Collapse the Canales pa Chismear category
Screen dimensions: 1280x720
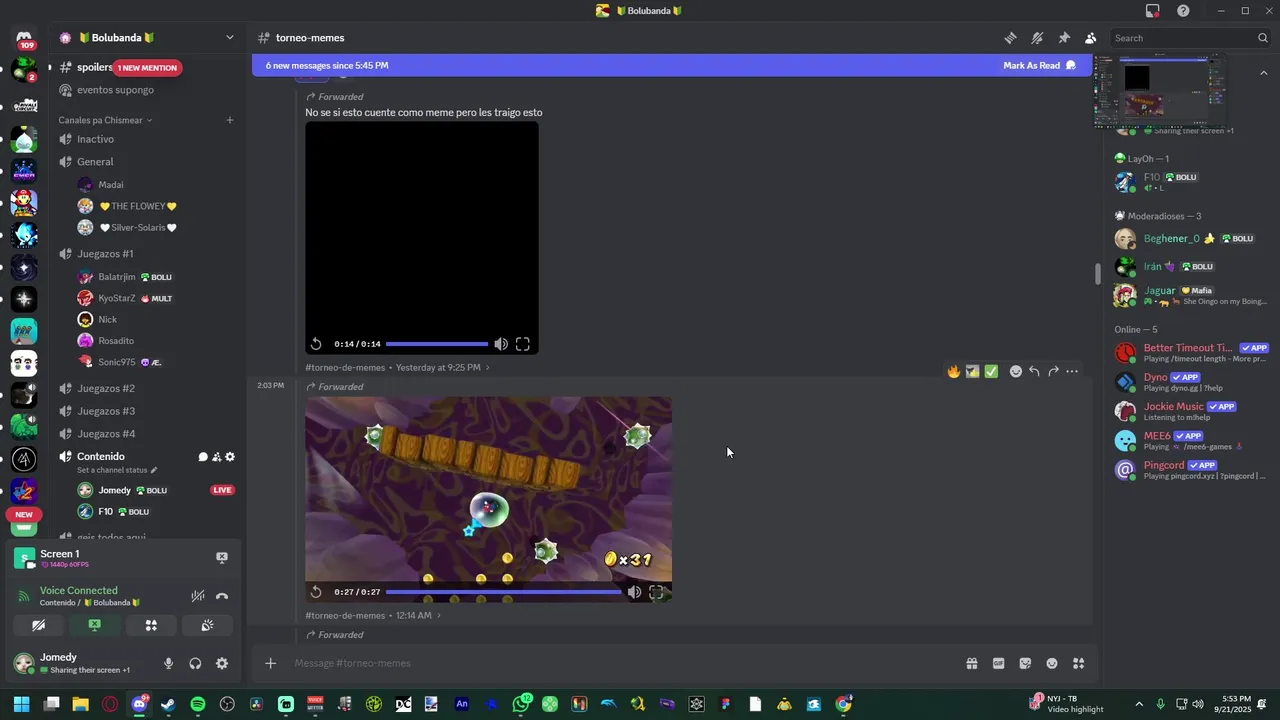[105, 120]
